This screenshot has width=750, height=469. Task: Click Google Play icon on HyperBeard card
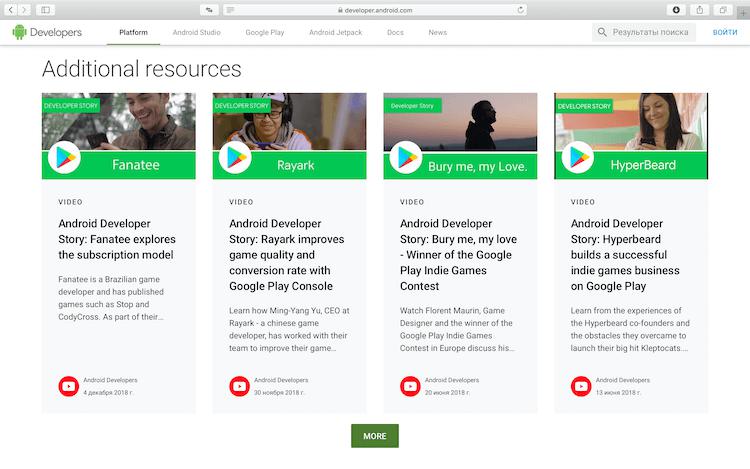(x=577, y=157)
